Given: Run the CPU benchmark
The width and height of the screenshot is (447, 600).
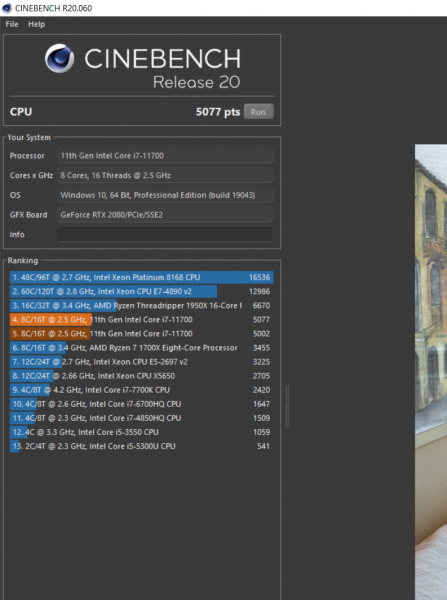Looking at the screenshot, I should (258, 112).
